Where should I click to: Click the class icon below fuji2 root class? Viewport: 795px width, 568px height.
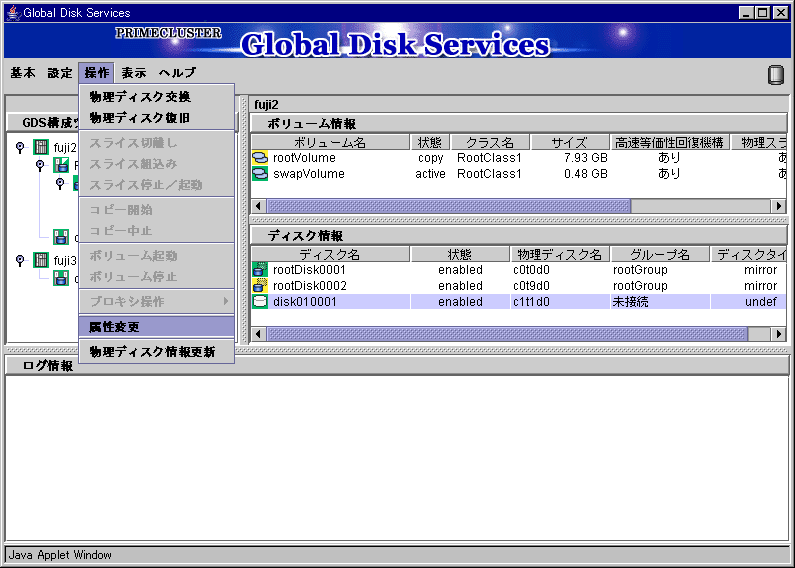[x=61, y=236]
